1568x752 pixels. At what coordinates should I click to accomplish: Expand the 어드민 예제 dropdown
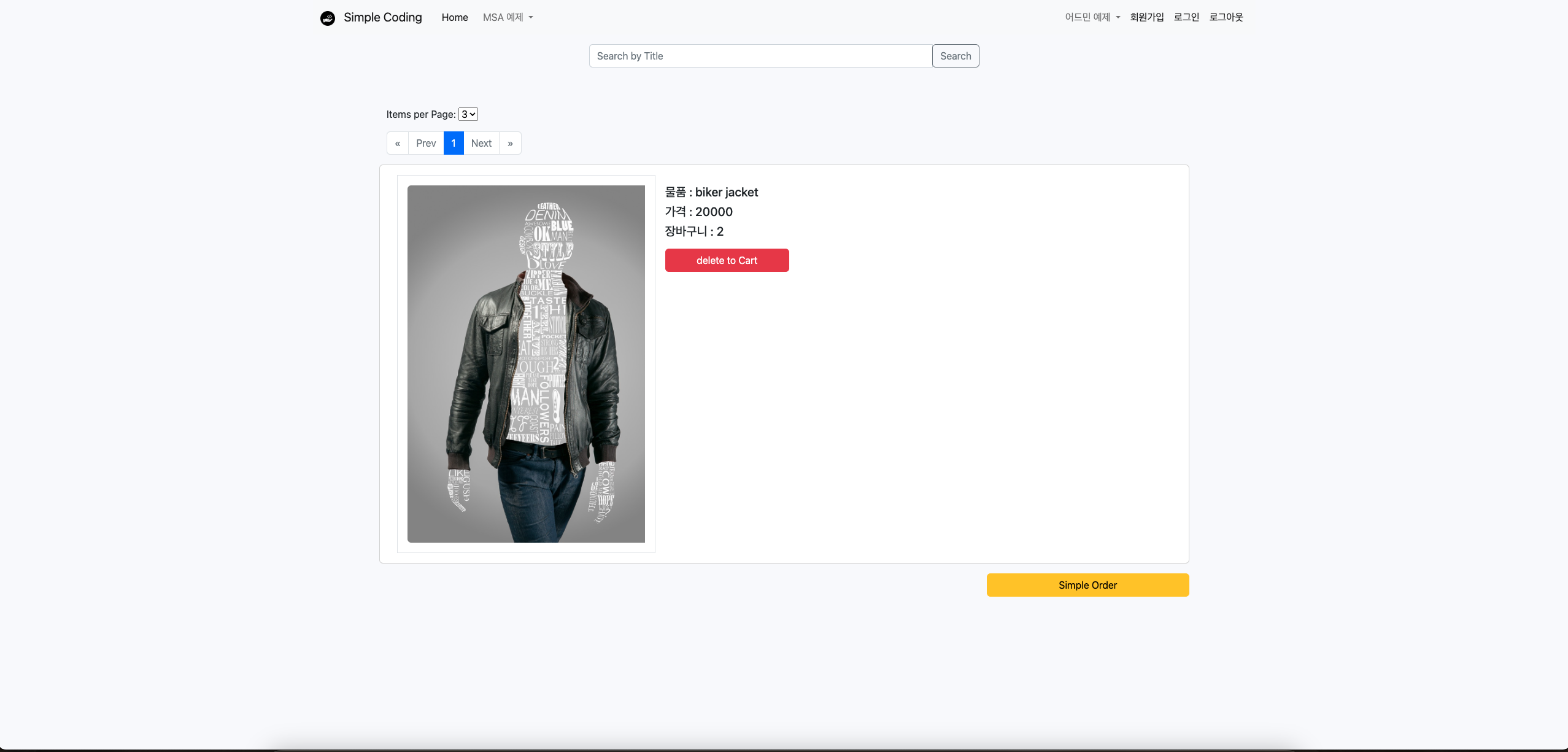(x=1092, y=17)
